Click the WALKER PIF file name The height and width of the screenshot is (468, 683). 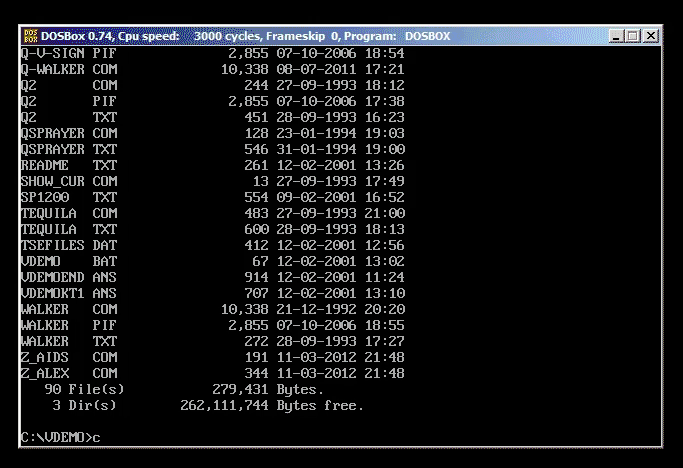coord(68,326)
